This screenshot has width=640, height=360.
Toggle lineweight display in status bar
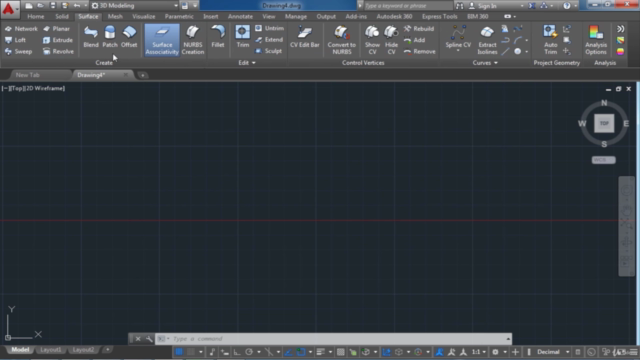tap(320, 352)
